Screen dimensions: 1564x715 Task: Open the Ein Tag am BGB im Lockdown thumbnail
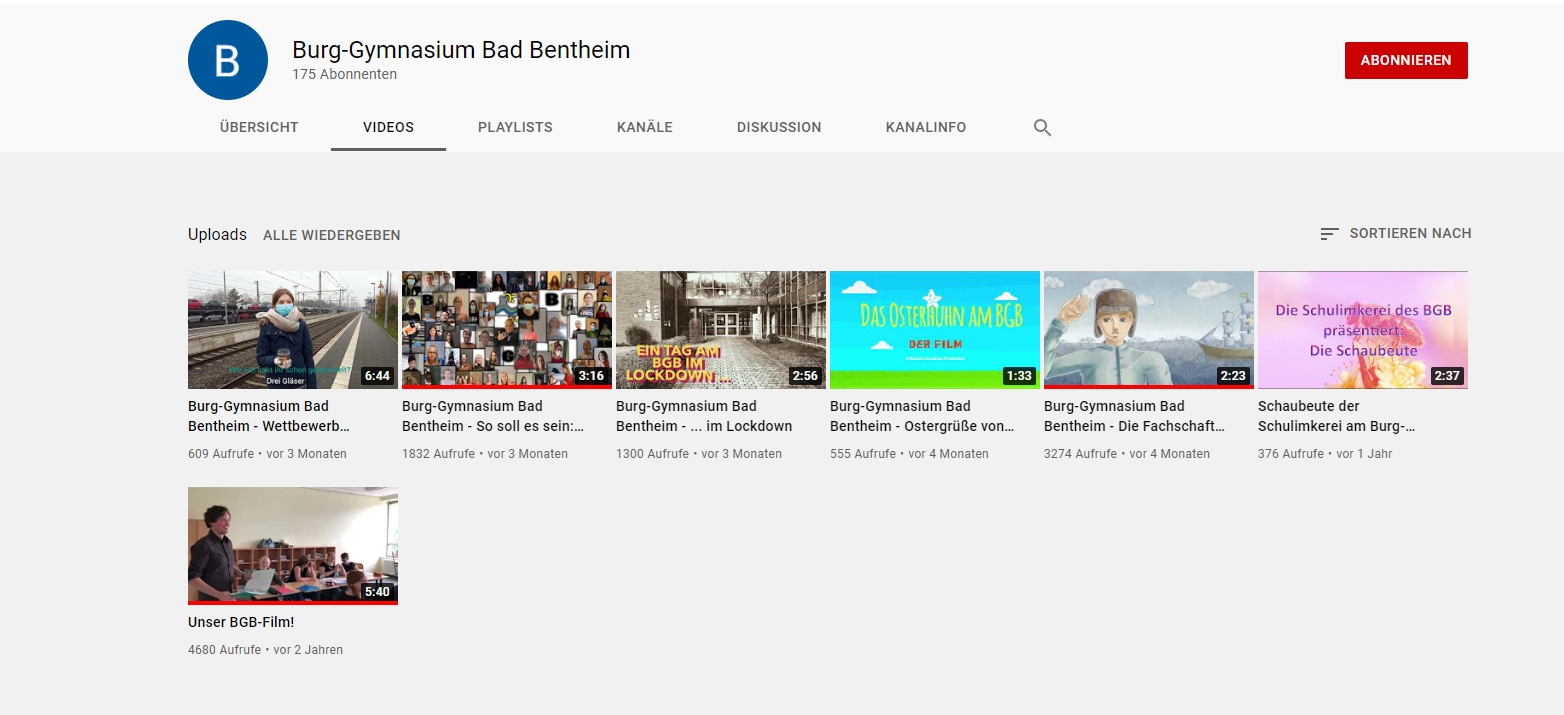coord(721,330)
